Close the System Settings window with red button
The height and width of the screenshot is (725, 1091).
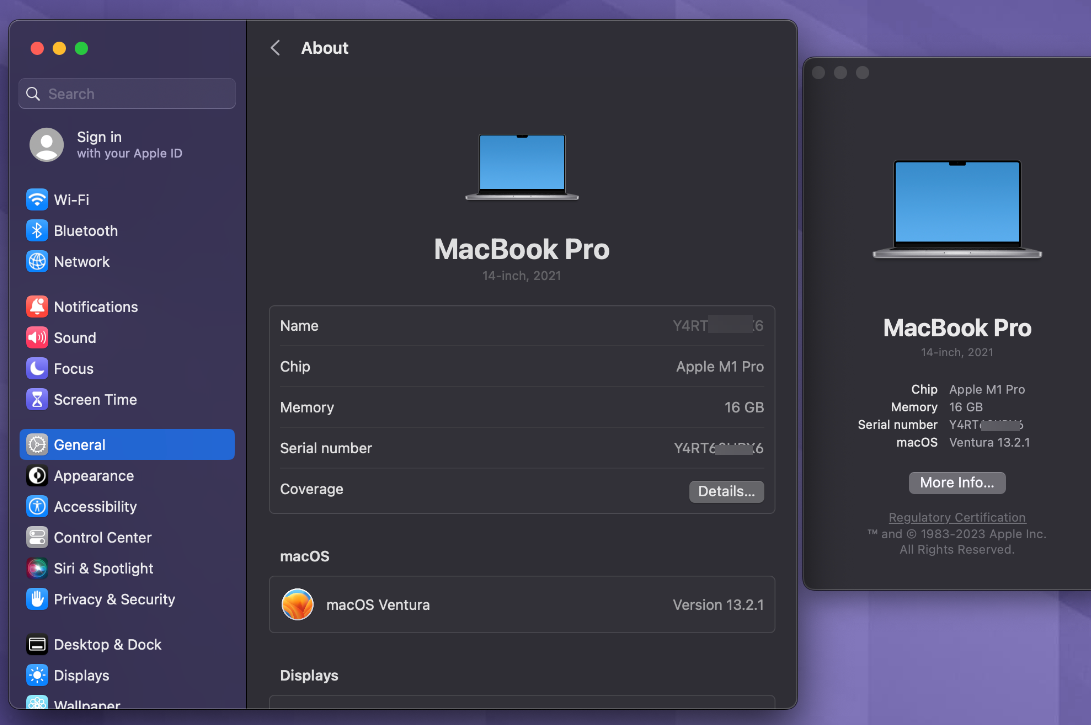38,48
